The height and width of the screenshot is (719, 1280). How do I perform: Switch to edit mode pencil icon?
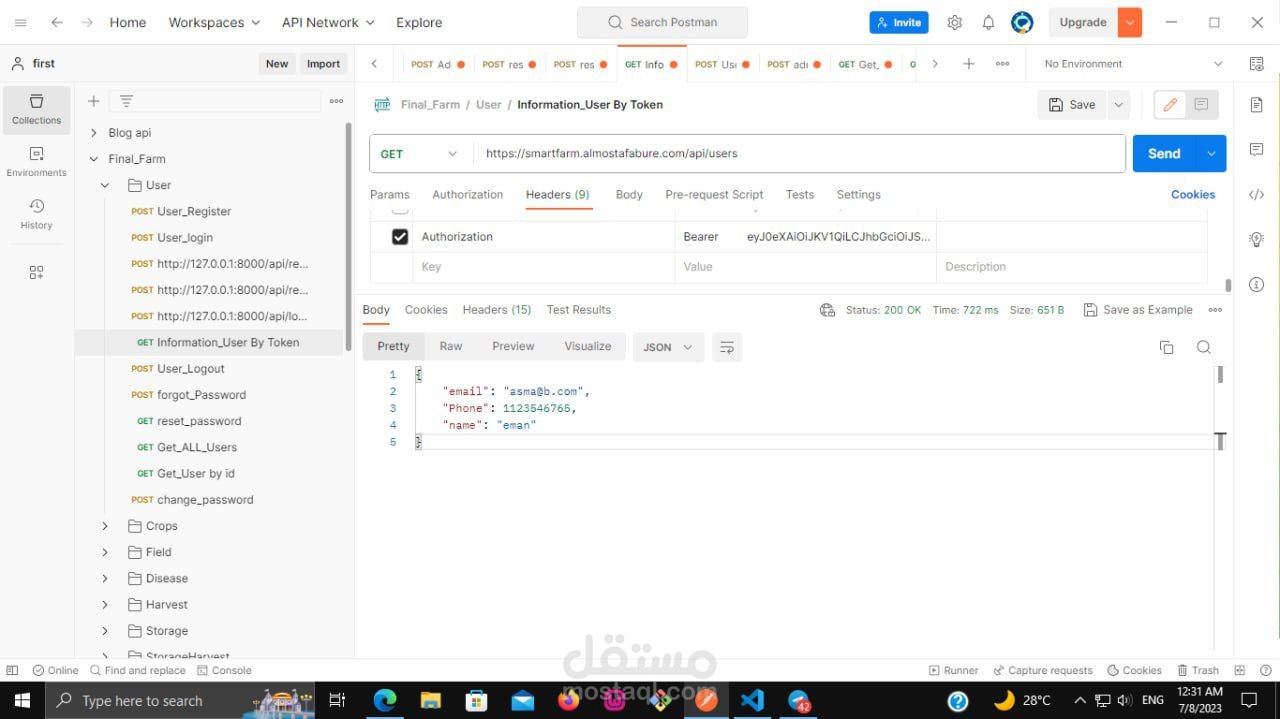(1169, 104)
